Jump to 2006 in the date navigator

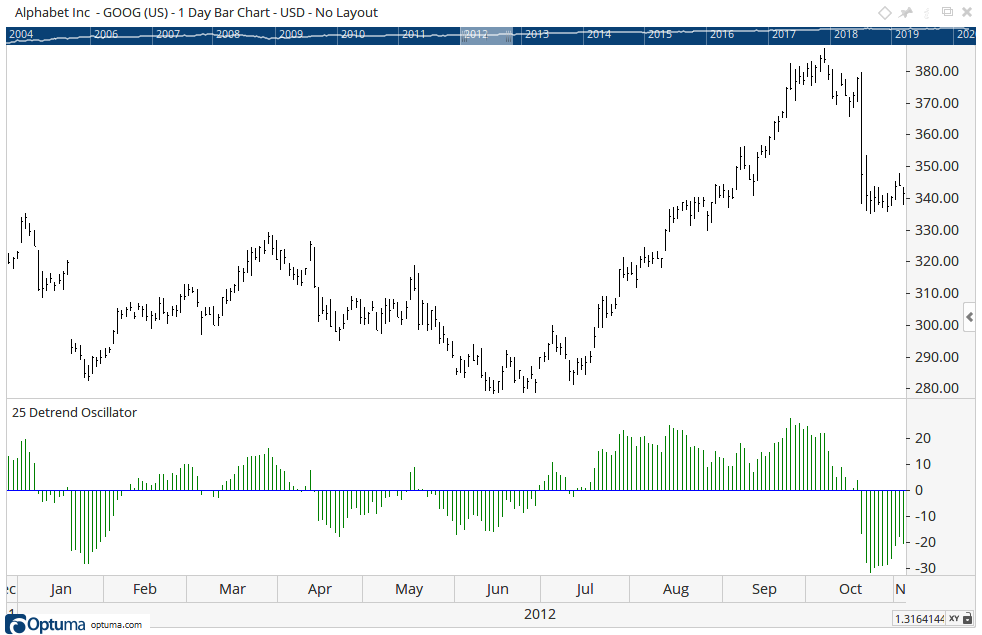(x=106, y=34)
